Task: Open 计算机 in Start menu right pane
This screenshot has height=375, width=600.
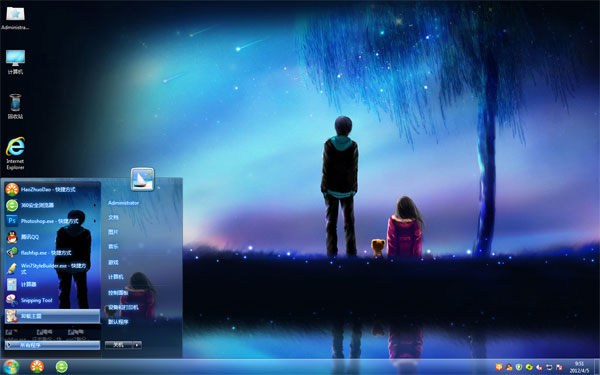Action: click(x=116, y=277)
